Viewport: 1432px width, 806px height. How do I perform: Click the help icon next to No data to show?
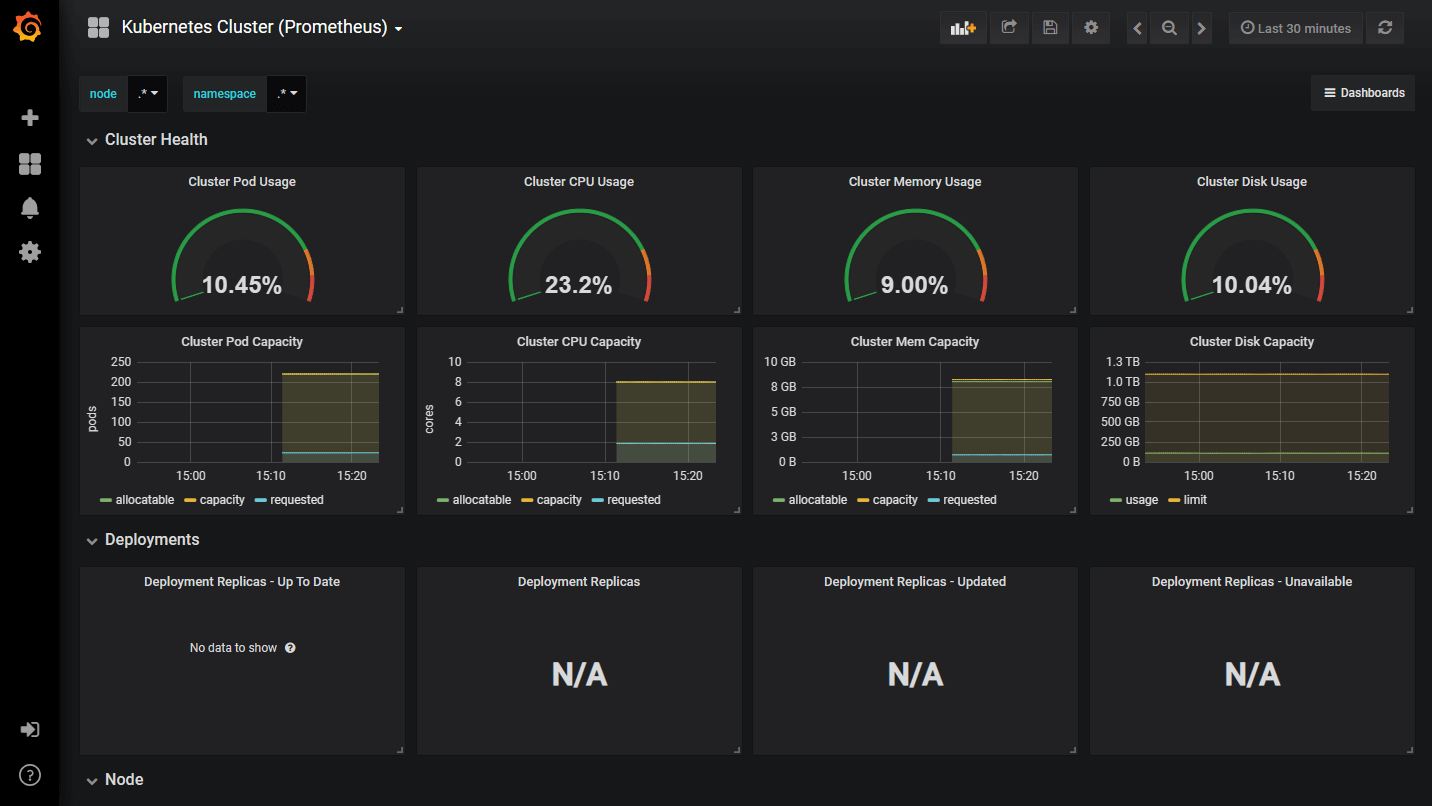[290, 648]
